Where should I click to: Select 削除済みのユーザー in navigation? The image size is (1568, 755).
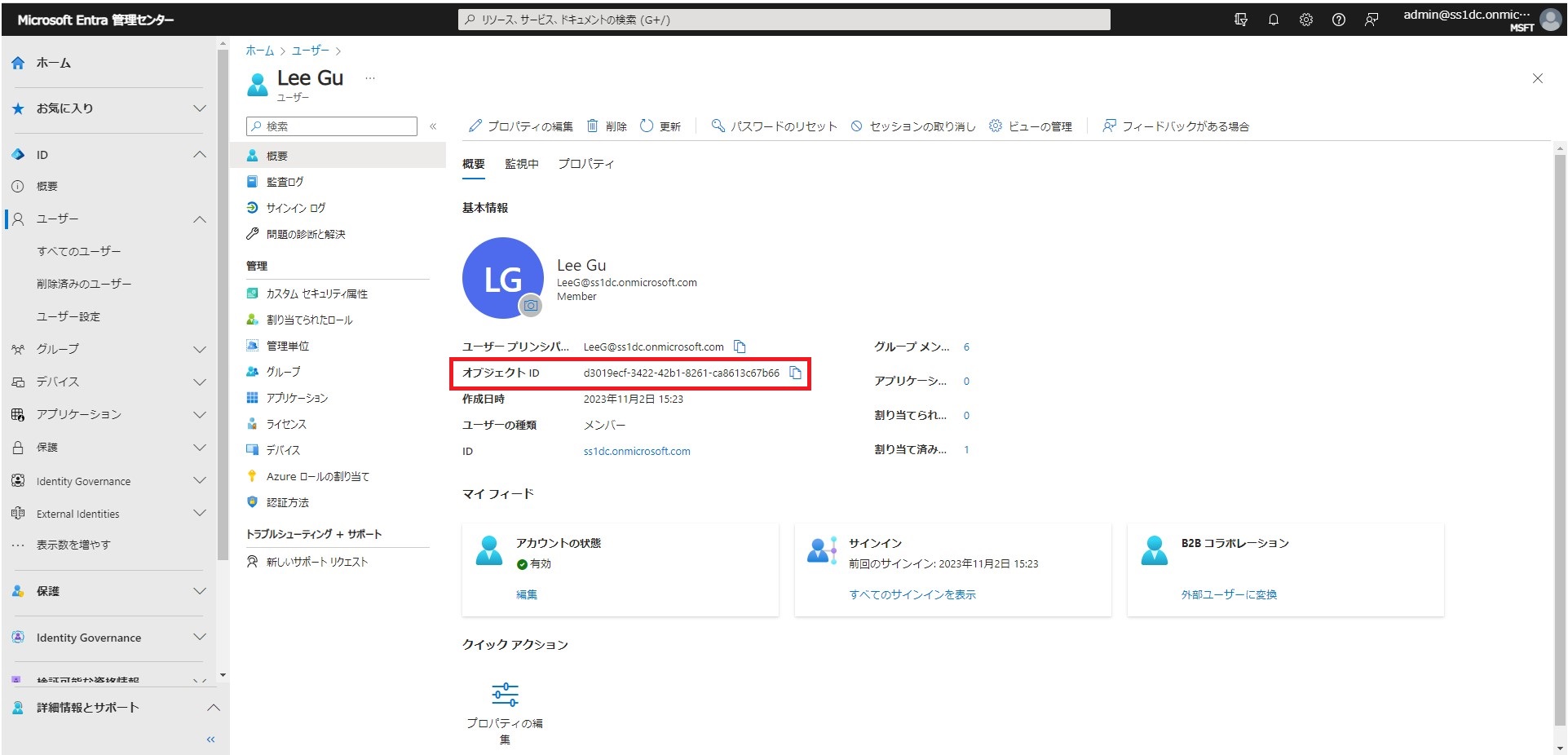84,284
